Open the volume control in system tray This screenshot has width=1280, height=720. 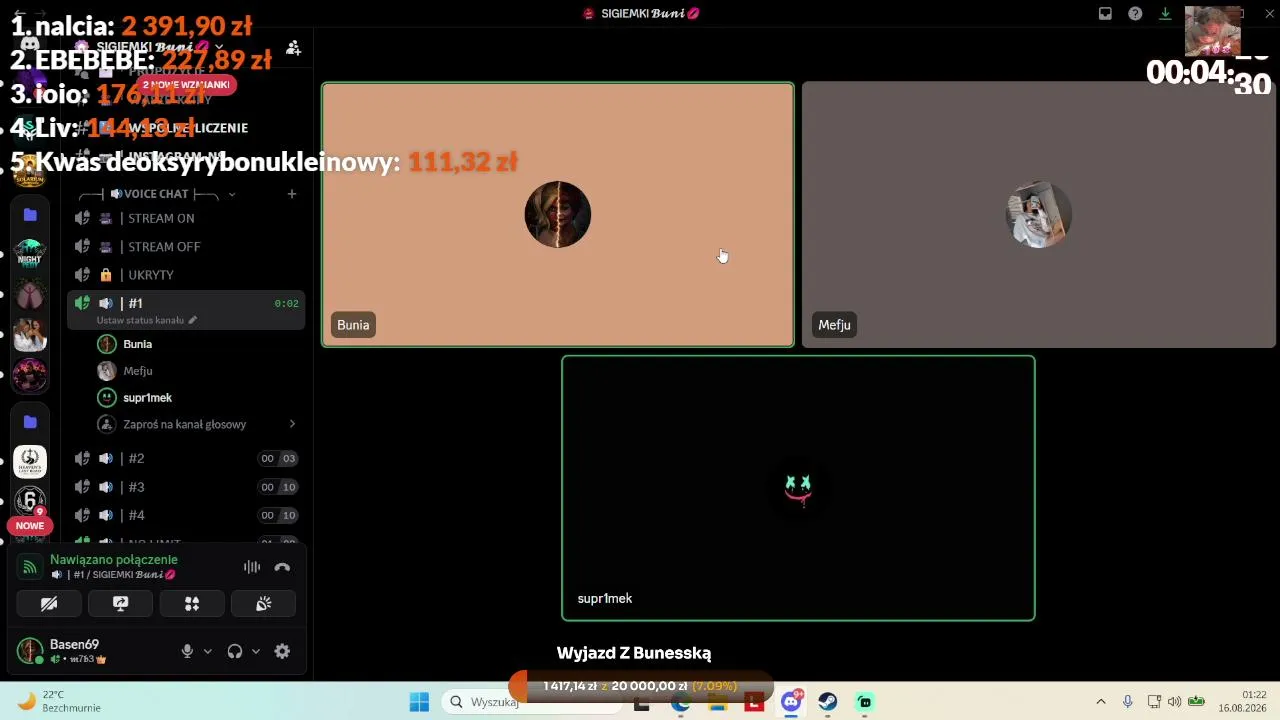pyautogui.click(x=1174, y=702)
